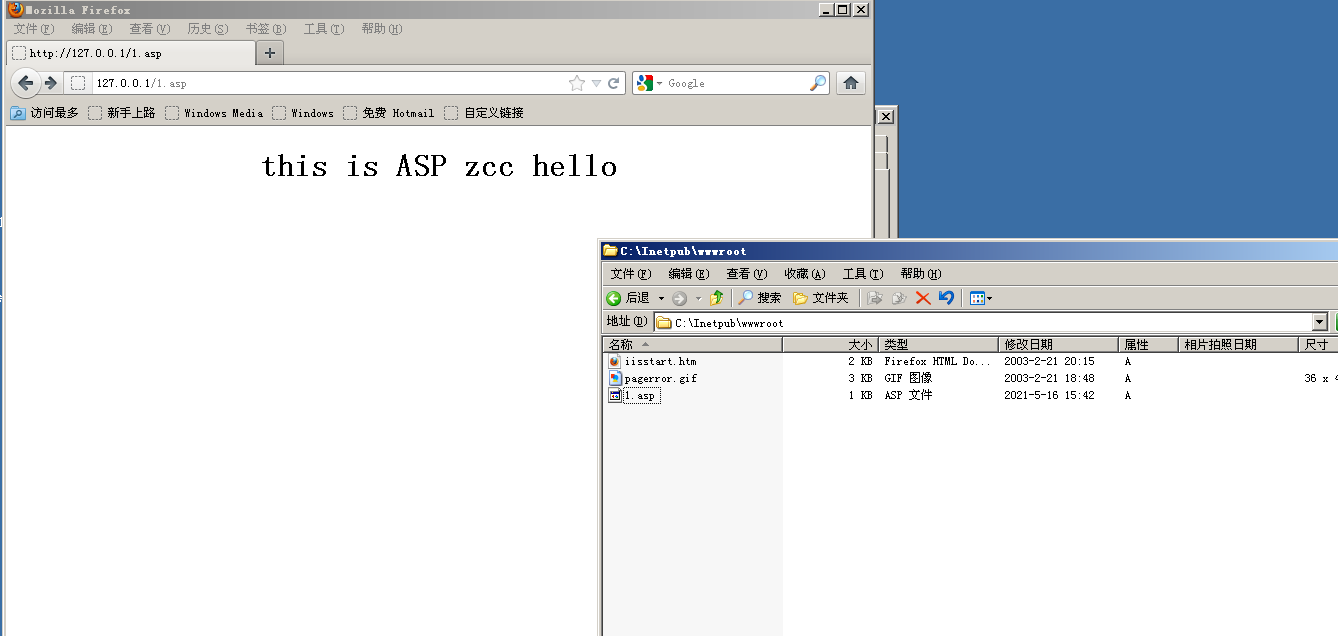Sort by 大小 column header
This screenshot has width=1338, height=636.
[830, 344]
